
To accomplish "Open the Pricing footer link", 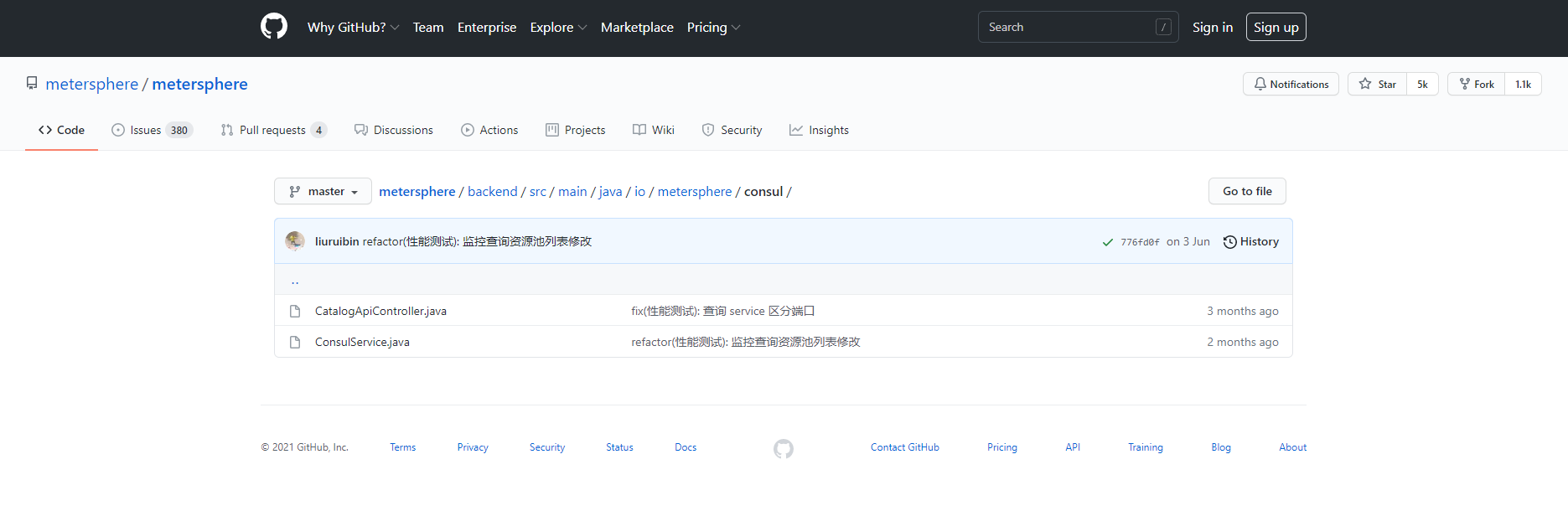I will [x=1002, y=447].
